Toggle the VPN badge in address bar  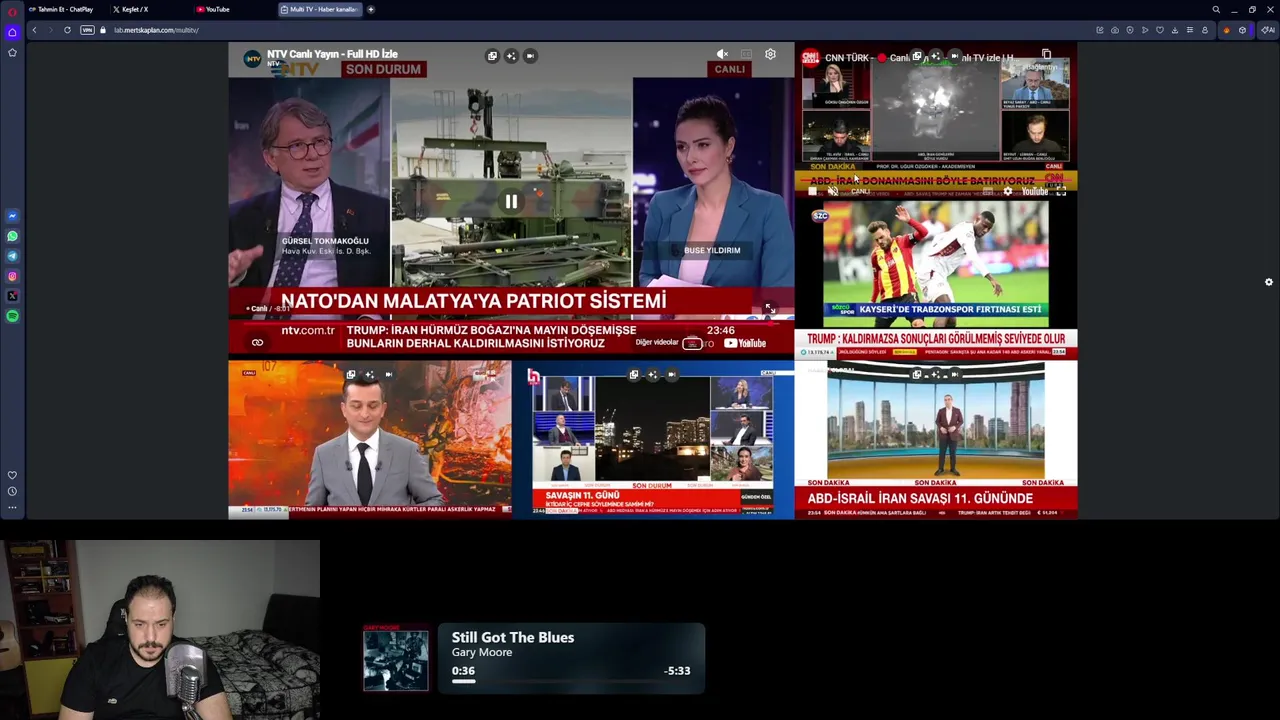[x=87, y=30]
